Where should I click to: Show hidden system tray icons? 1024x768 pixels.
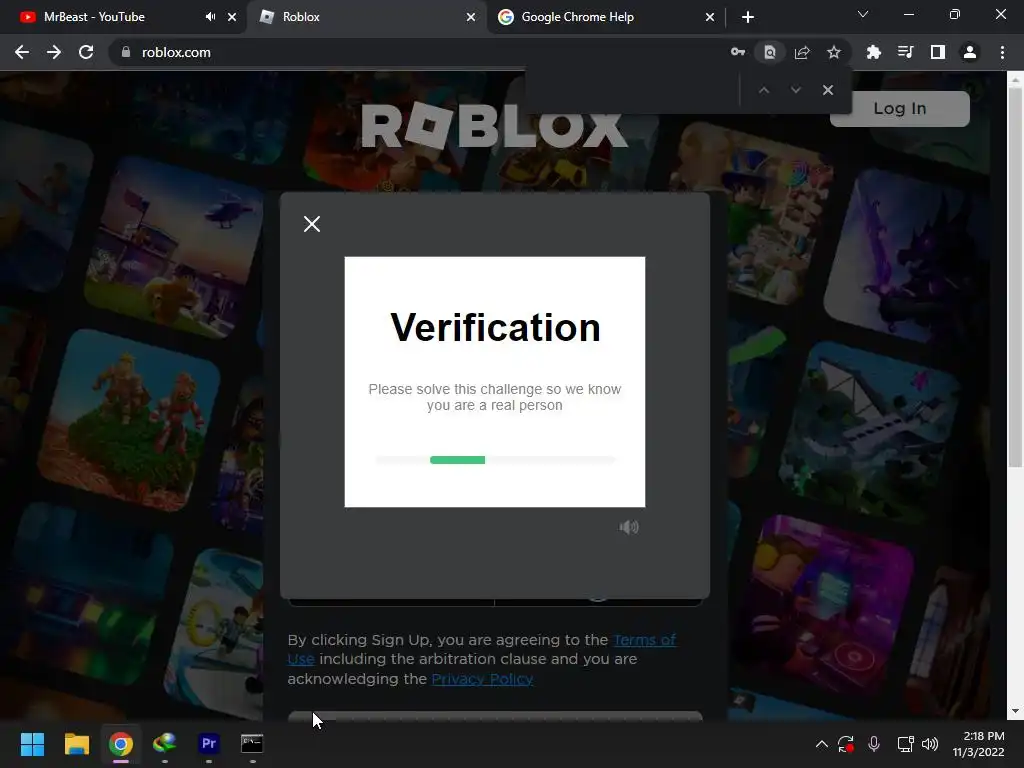(822, 744)
